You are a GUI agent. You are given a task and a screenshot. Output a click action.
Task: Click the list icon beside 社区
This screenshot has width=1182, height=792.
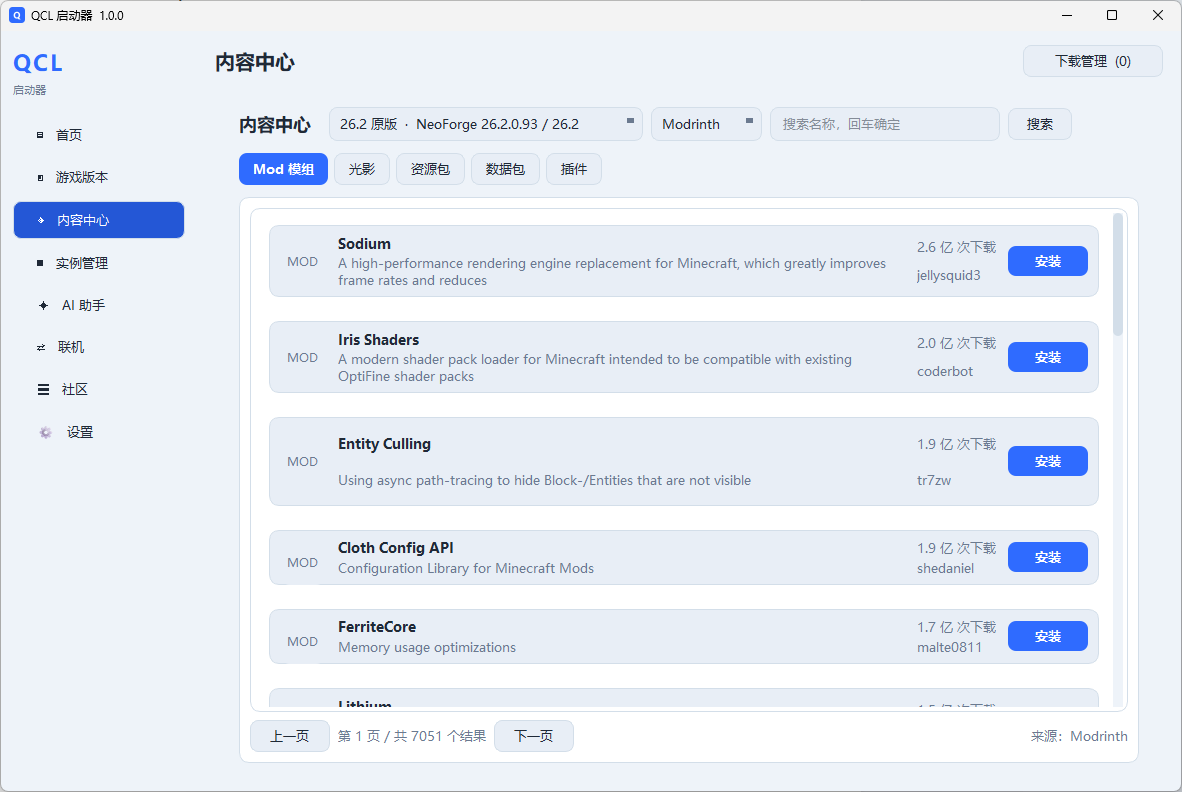[43, 390]
